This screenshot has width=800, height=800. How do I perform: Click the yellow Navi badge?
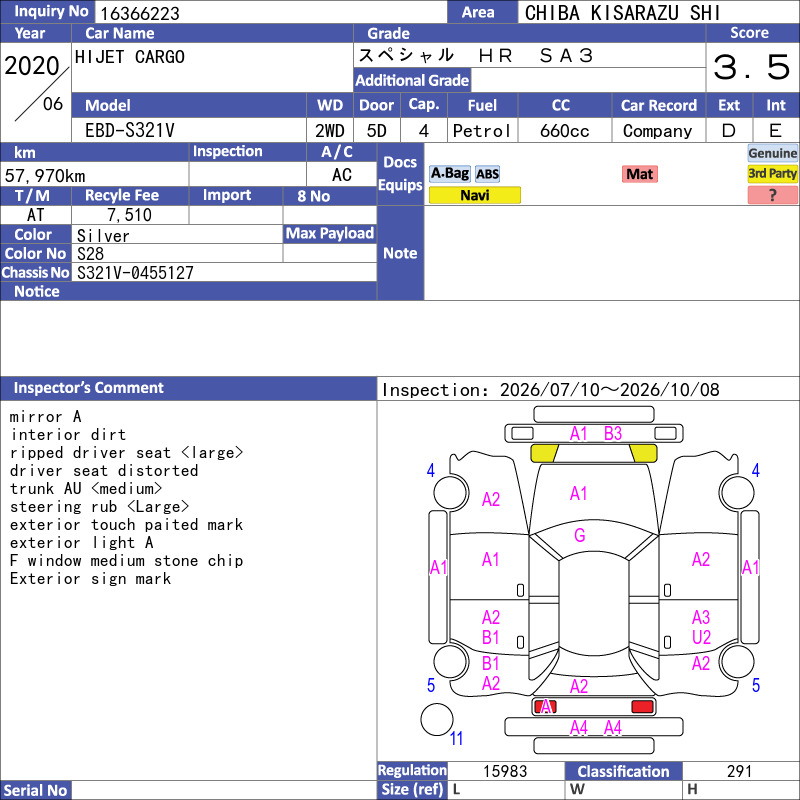(x=474, y=195)
